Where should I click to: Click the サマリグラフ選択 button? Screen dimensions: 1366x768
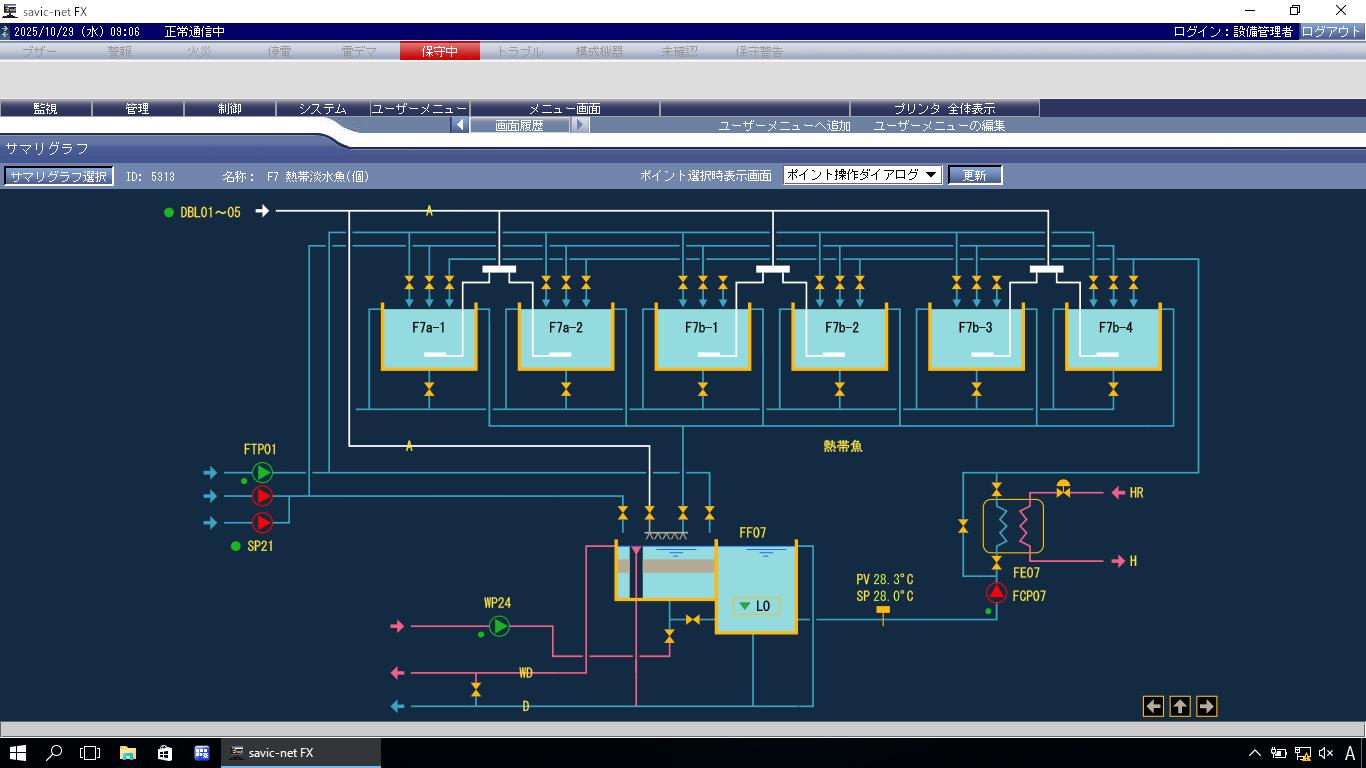point(58,176)
